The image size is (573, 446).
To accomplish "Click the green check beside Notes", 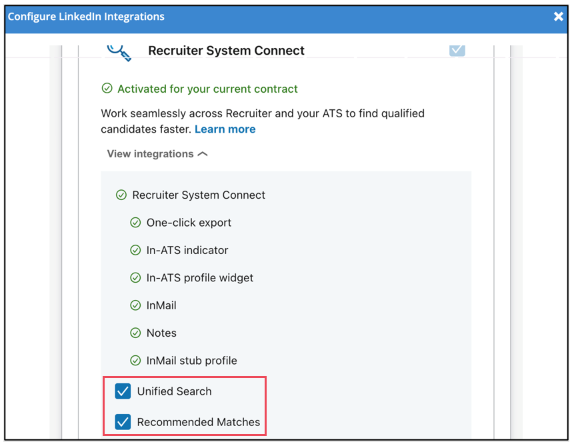I will coord(135,333).
